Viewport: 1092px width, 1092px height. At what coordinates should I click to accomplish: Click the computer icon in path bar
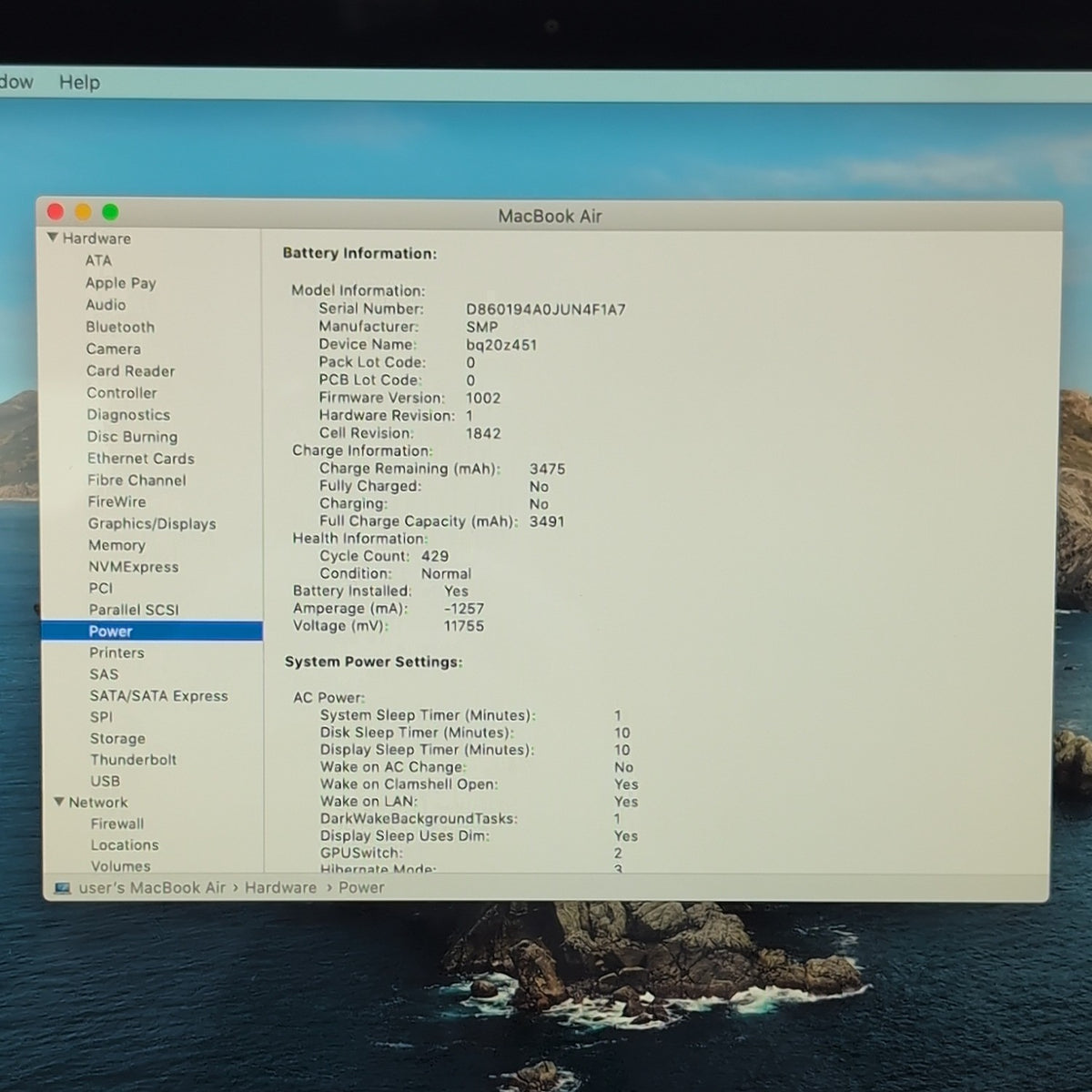[x=63, y=888]
